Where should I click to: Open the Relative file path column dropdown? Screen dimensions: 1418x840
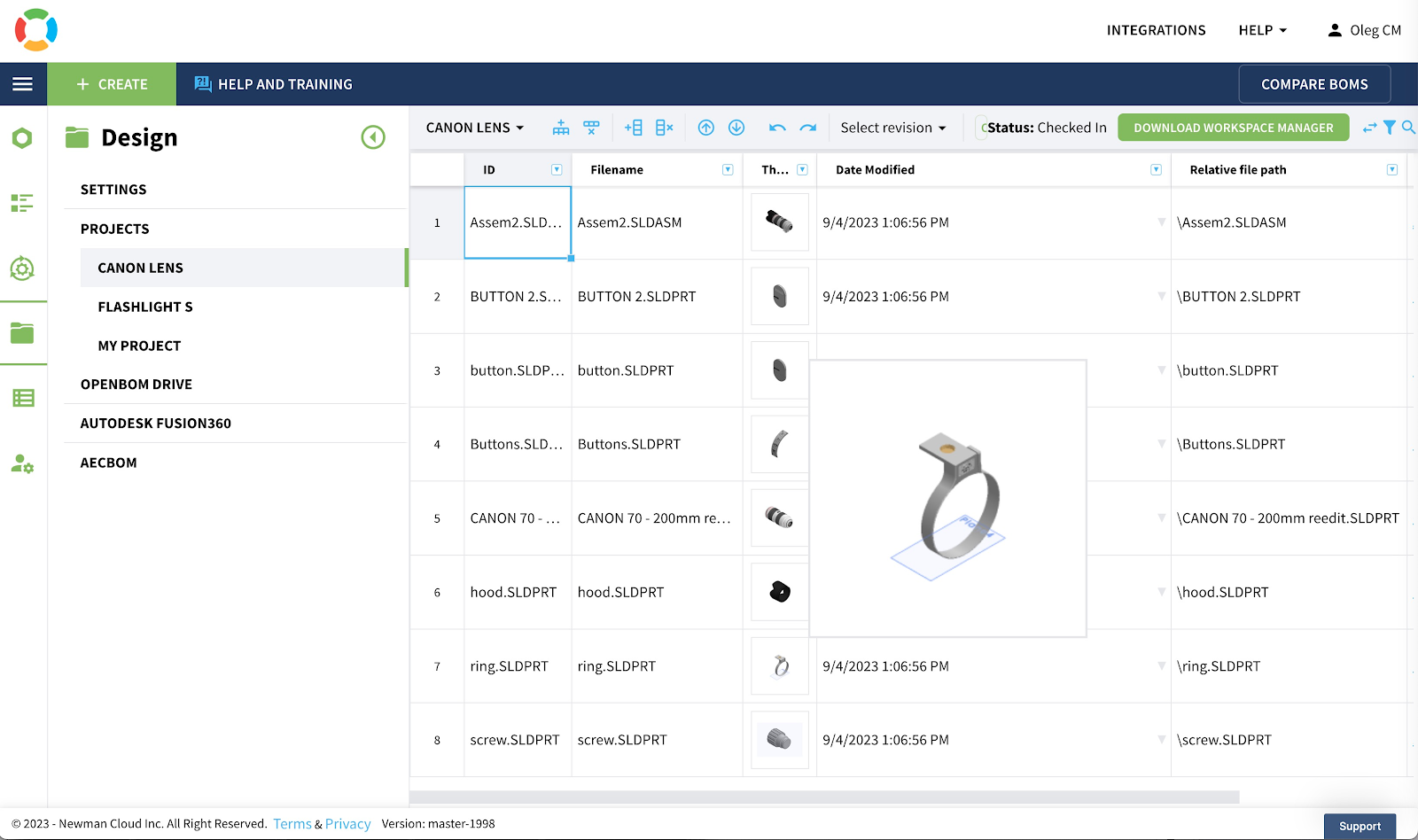(x=1392, y=170)
